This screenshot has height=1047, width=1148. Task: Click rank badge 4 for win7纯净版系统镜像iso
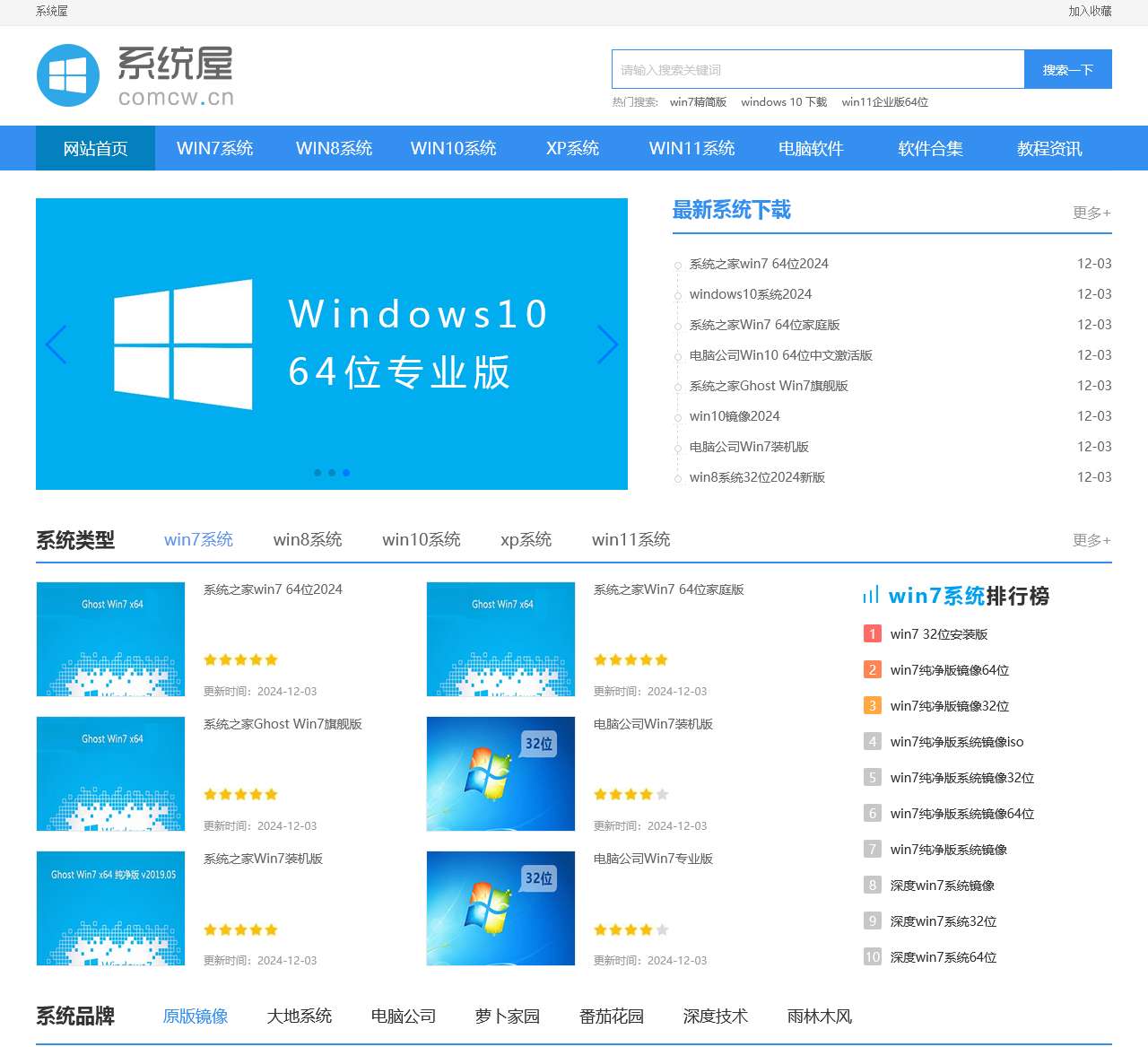point(872,742)
